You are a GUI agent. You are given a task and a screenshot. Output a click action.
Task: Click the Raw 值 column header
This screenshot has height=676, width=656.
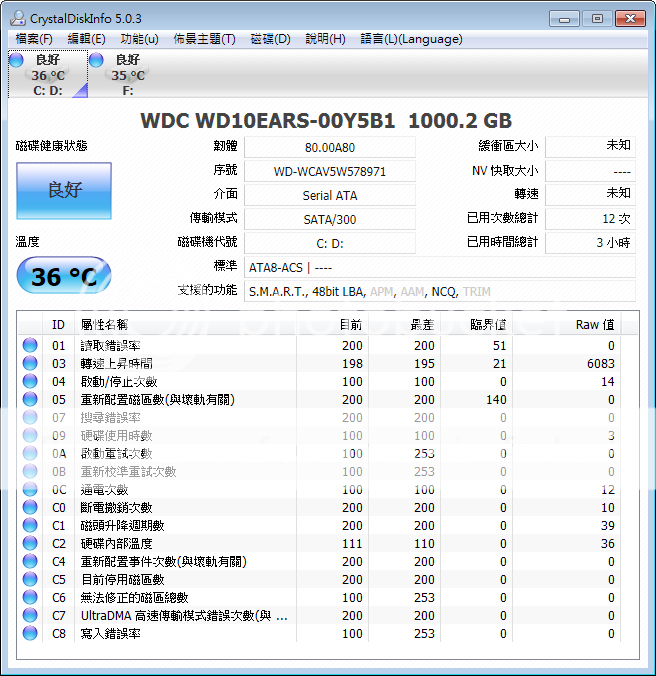tap(594, 325)
